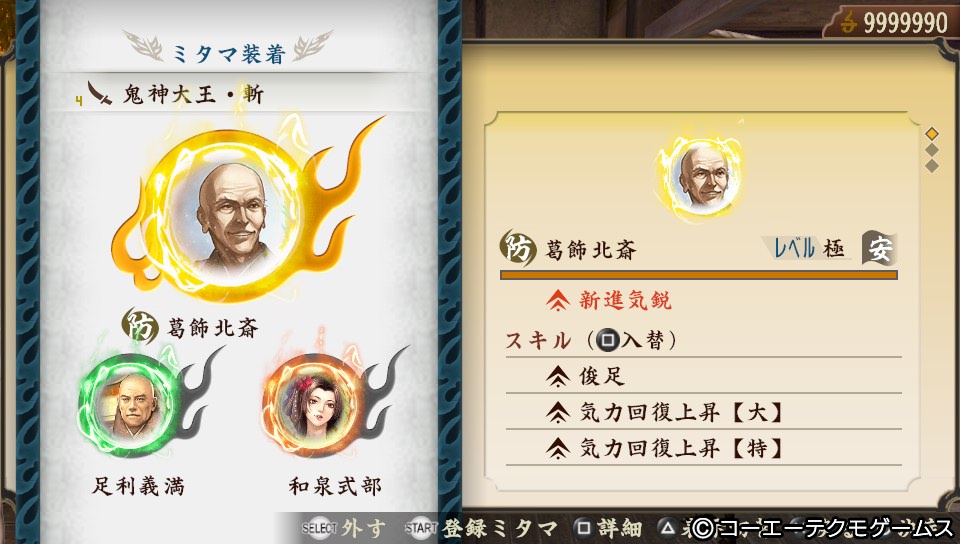960x544 pixels.
Task: Click the sword weapon icon beside 鬼神大王・斬
Action: [99, 94]
